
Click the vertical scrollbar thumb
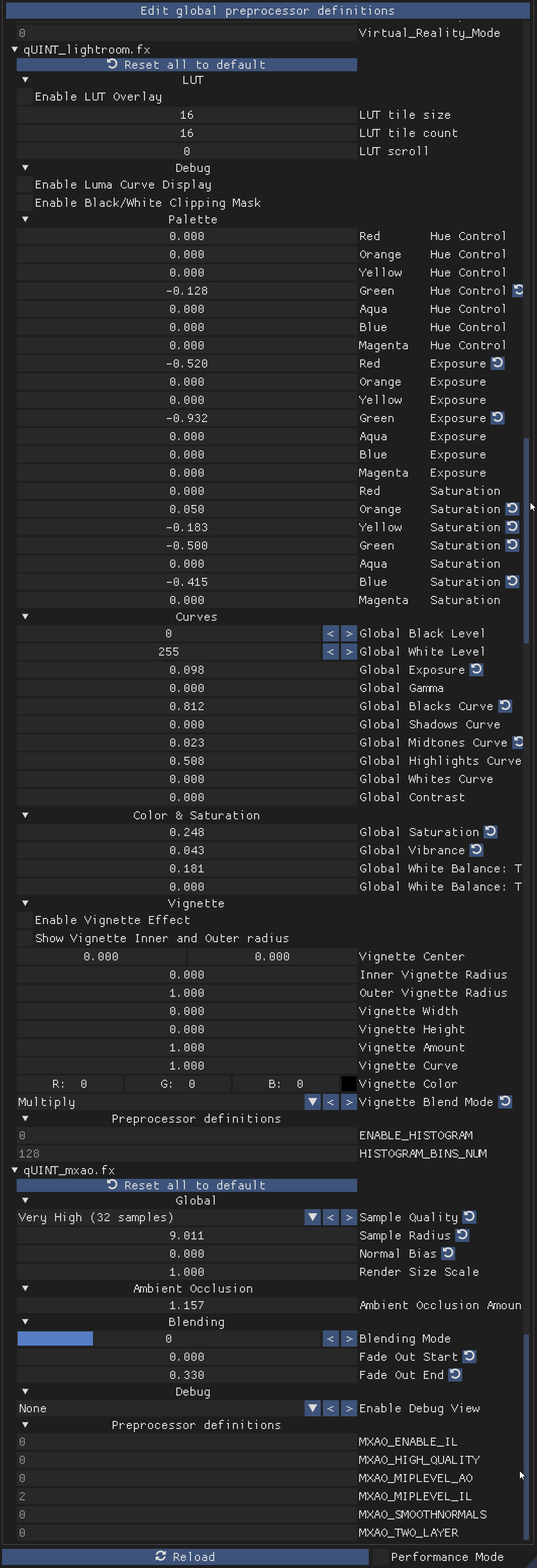526,540
